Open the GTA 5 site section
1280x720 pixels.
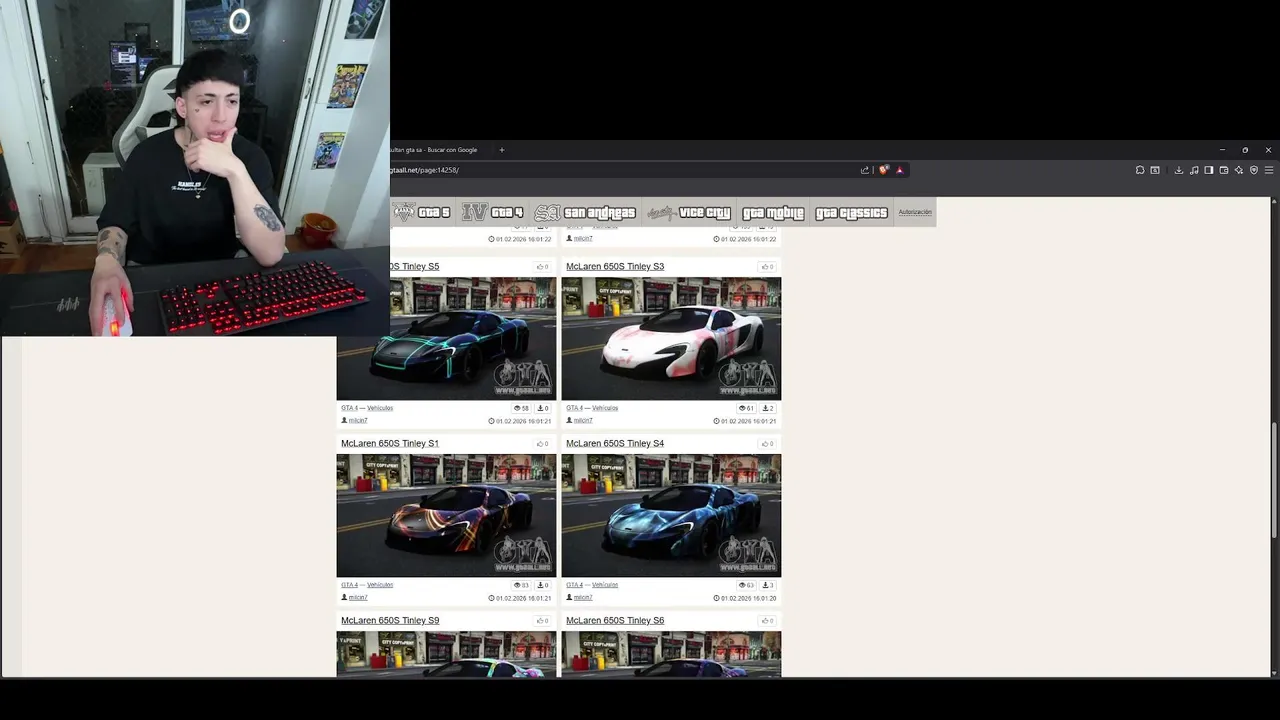pyautogui.click(x=422, y=212)
